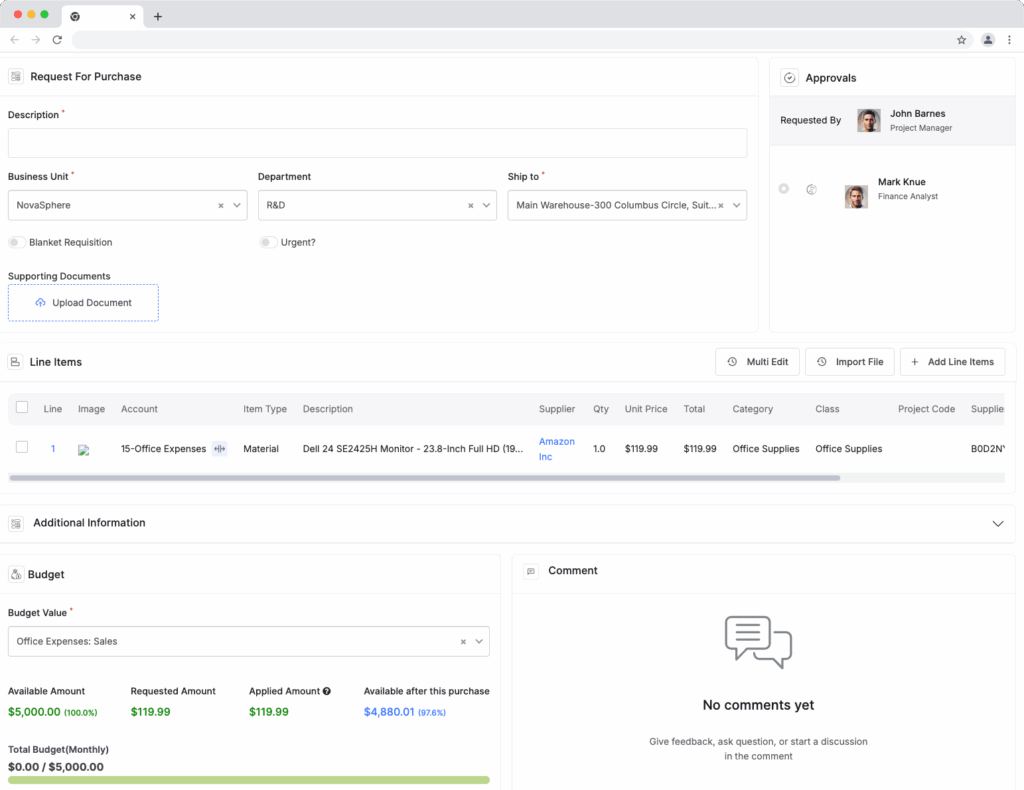Click the account split icon beside 15-Office Expenses
The height and width of the screenshot is (790, 1024).
219,449
